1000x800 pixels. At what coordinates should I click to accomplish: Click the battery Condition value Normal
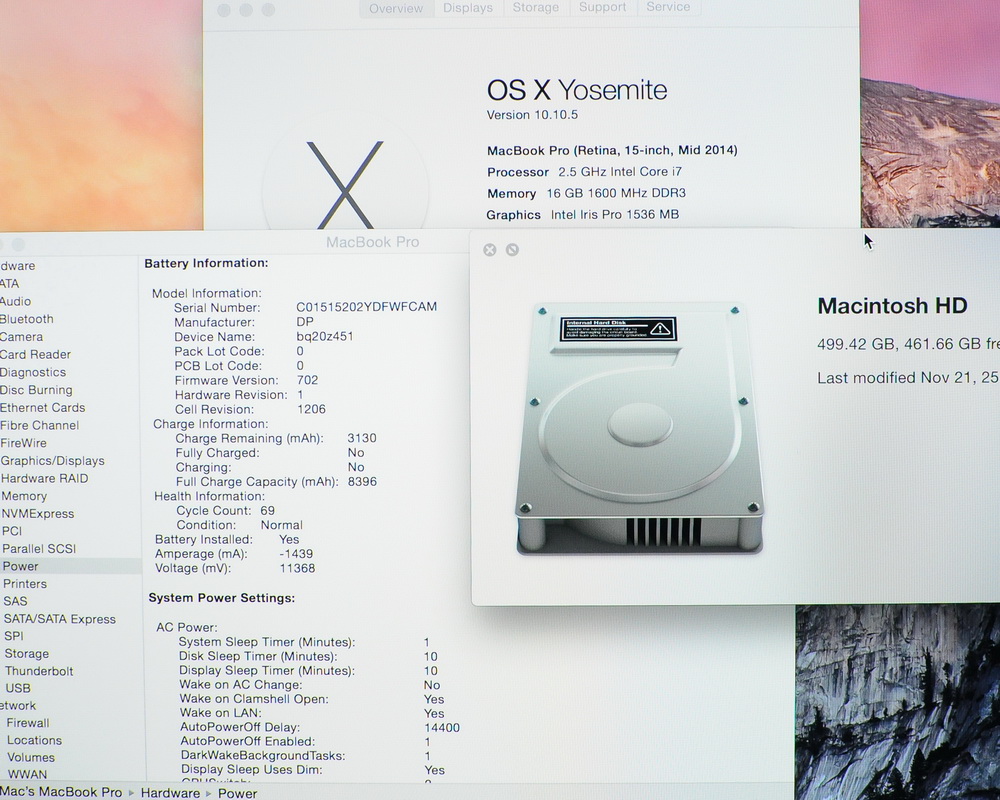[x=281, y=525]
